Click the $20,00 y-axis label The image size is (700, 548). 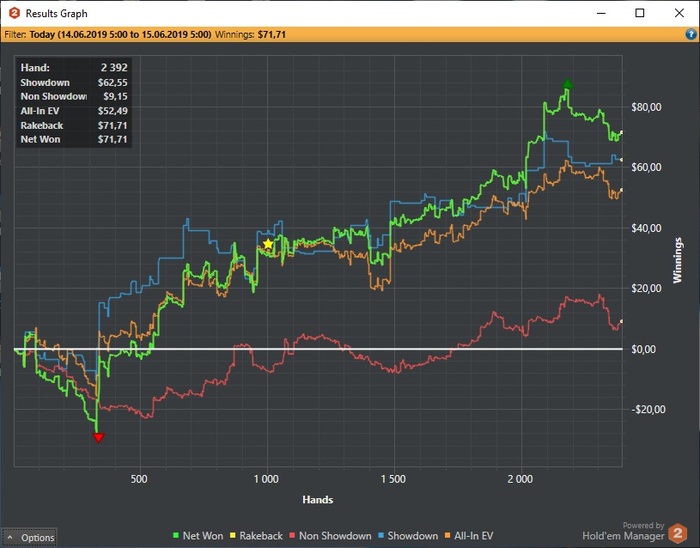pos(646,288)
